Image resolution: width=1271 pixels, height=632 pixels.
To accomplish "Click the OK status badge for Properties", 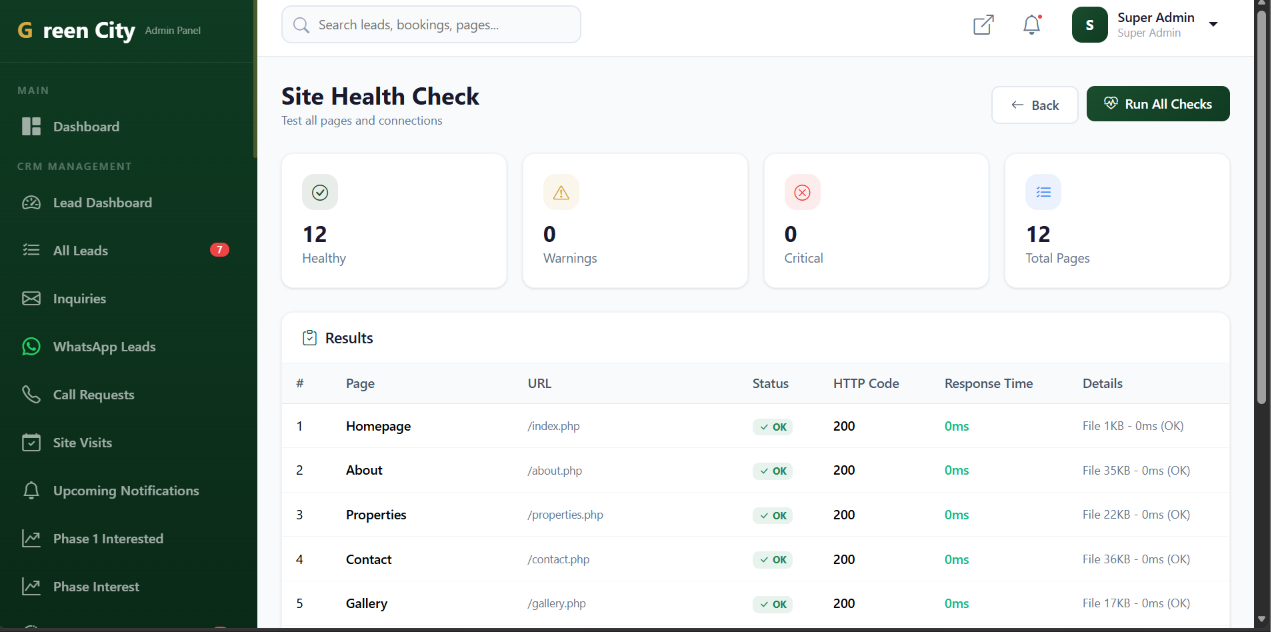I will (773, 515).
